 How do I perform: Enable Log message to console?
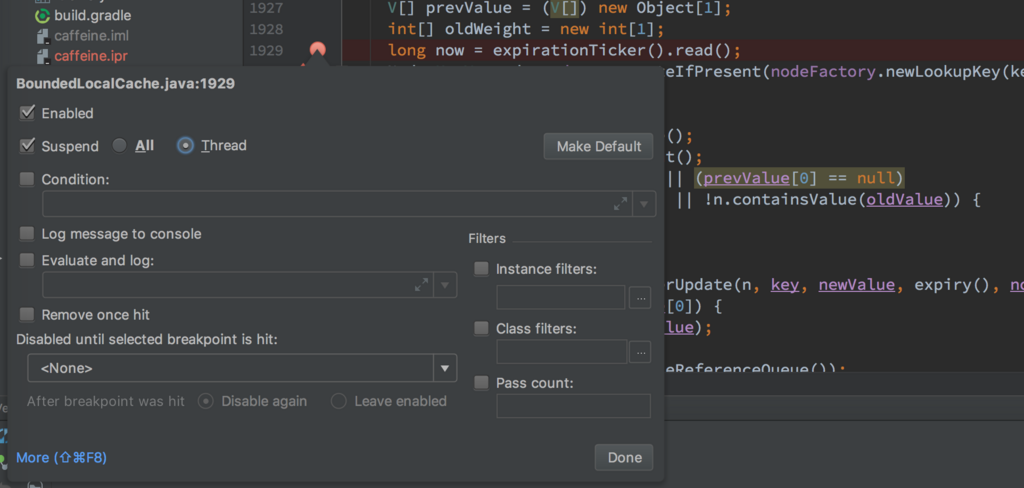click(27, 233)
